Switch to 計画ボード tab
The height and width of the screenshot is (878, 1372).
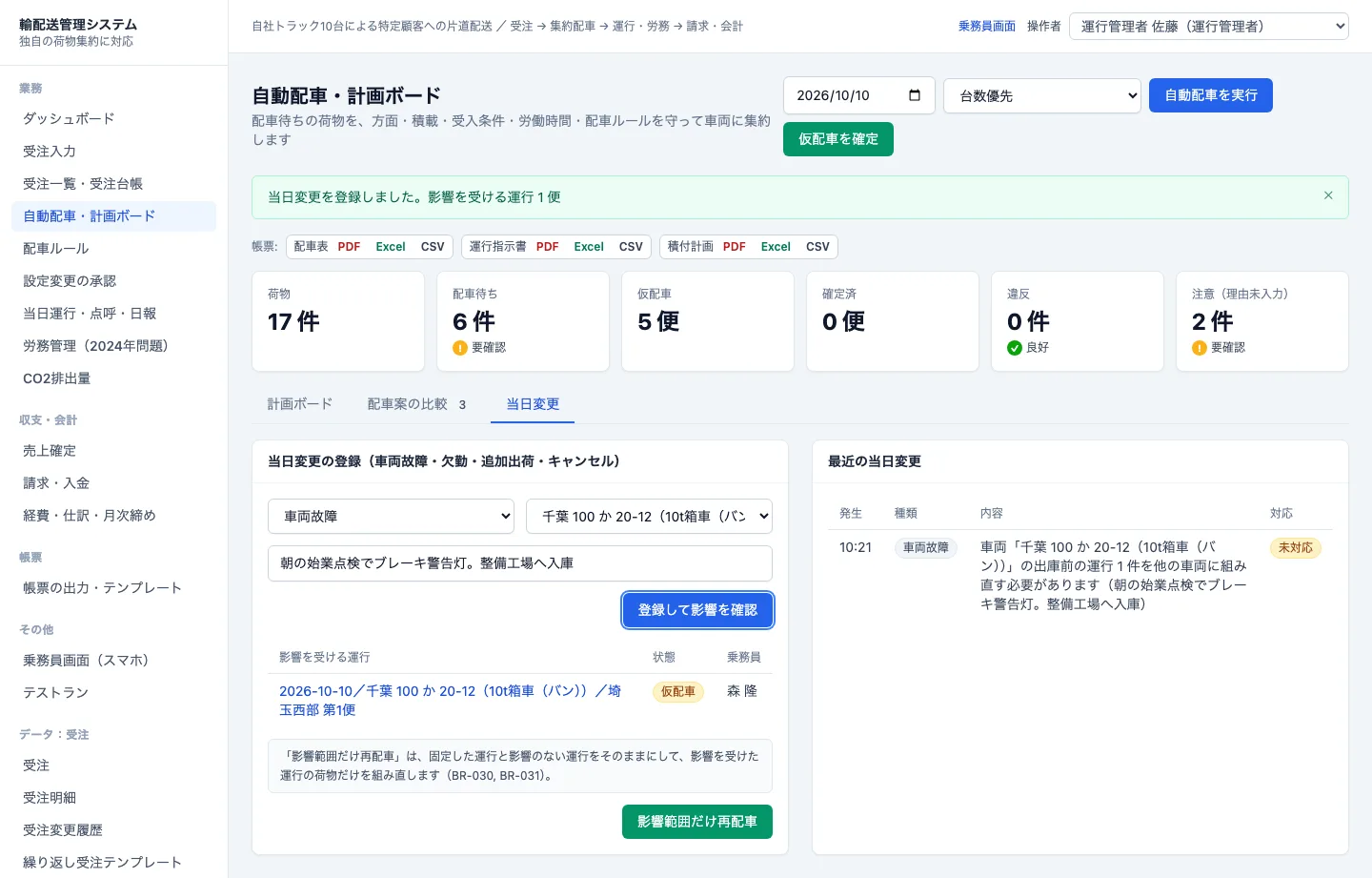tap(300, 404)
